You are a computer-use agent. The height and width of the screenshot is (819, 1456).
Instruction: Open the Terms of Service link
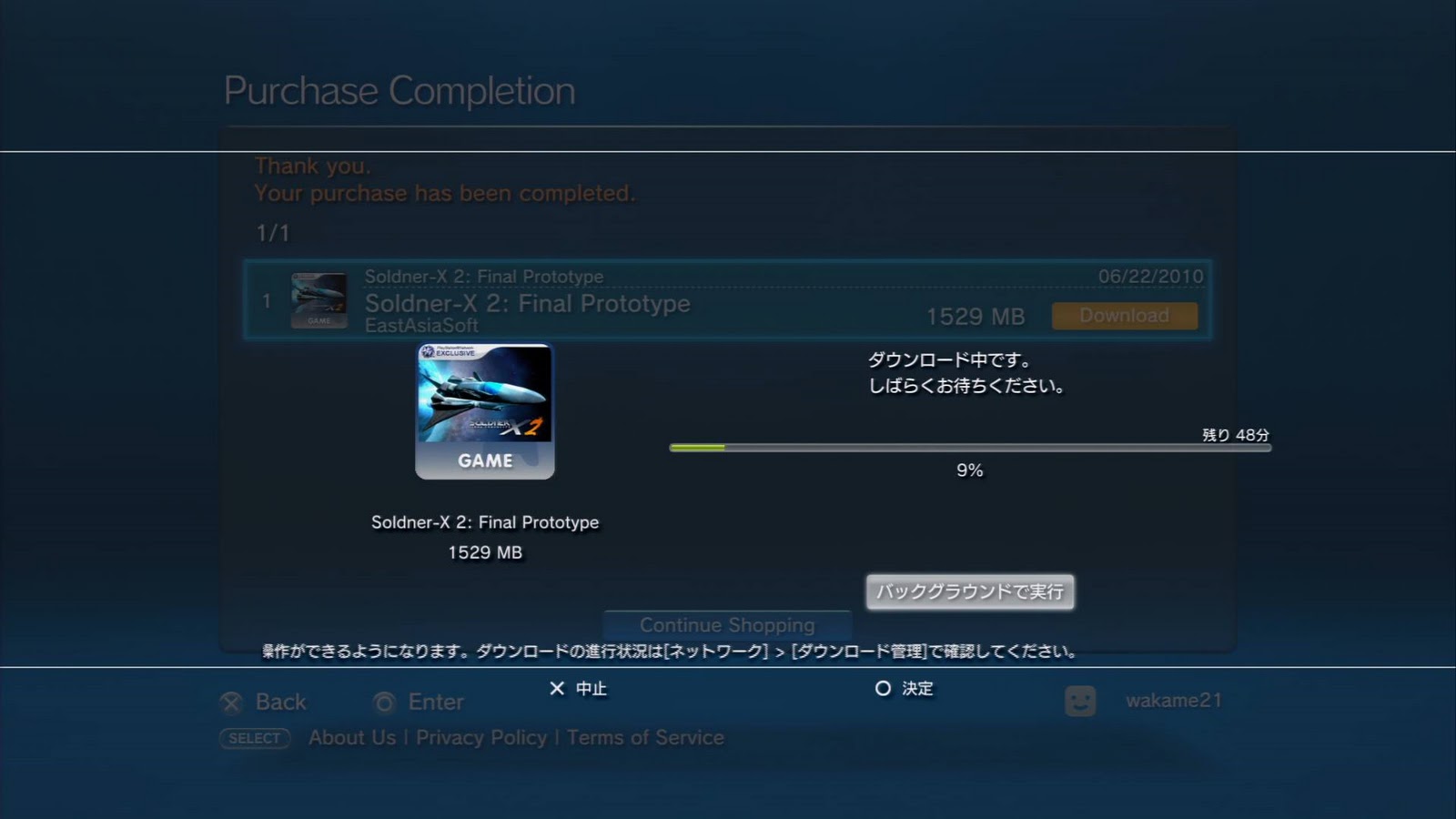(645, 738)
